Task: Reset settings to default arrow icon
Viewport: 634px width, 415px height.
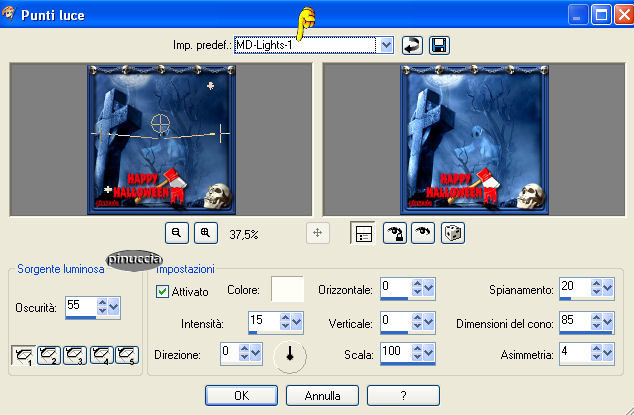Action: 412,45
